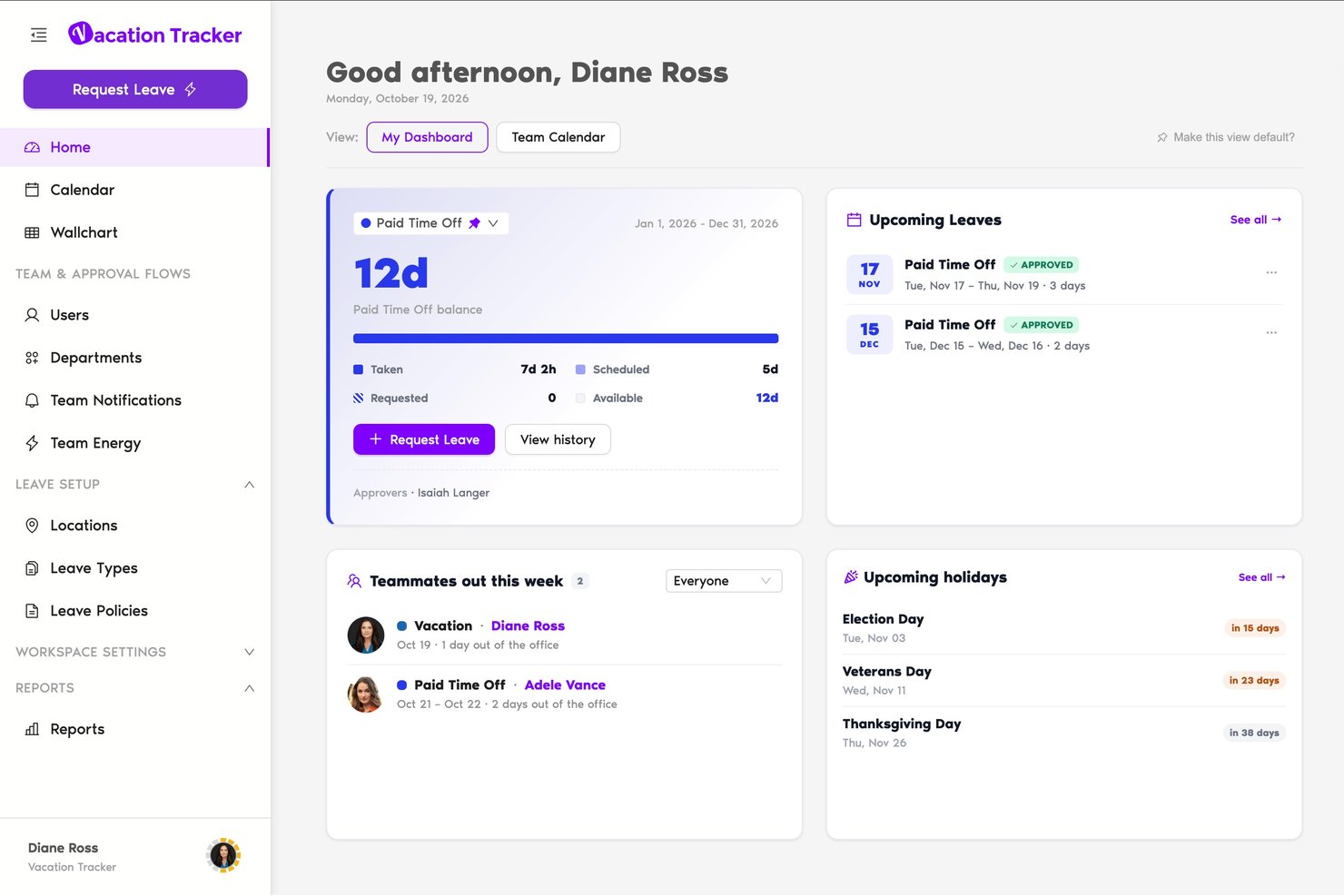Click the Locations pin icon
This screenshot has height=896, width=1344.
pos(32,526)
